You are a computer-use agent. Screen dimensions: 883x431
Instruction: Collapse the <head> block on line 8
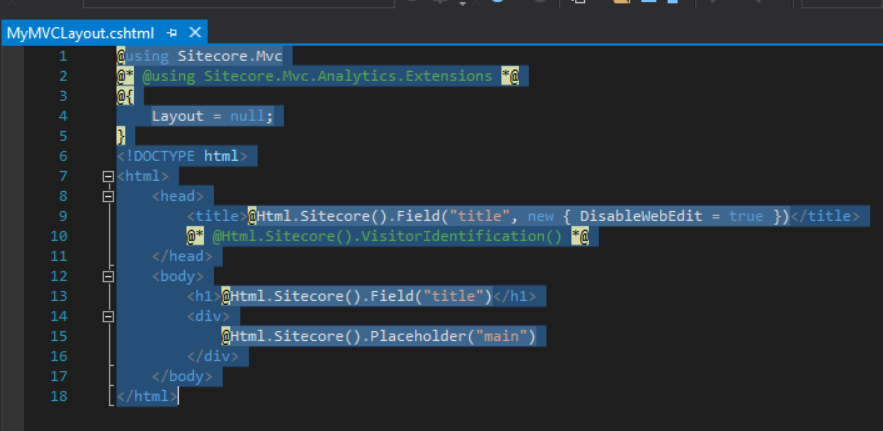[108, 196]
